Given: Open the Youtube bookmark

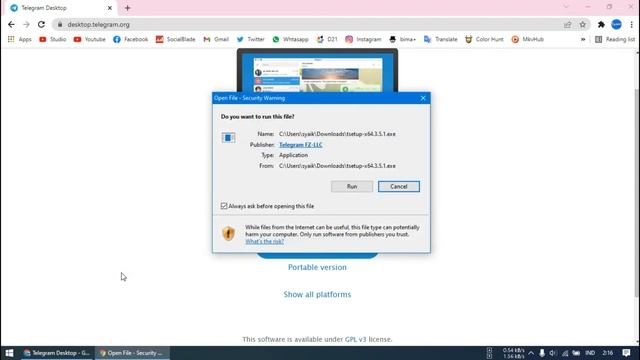Looking at the screenshot, I should 89,39.
